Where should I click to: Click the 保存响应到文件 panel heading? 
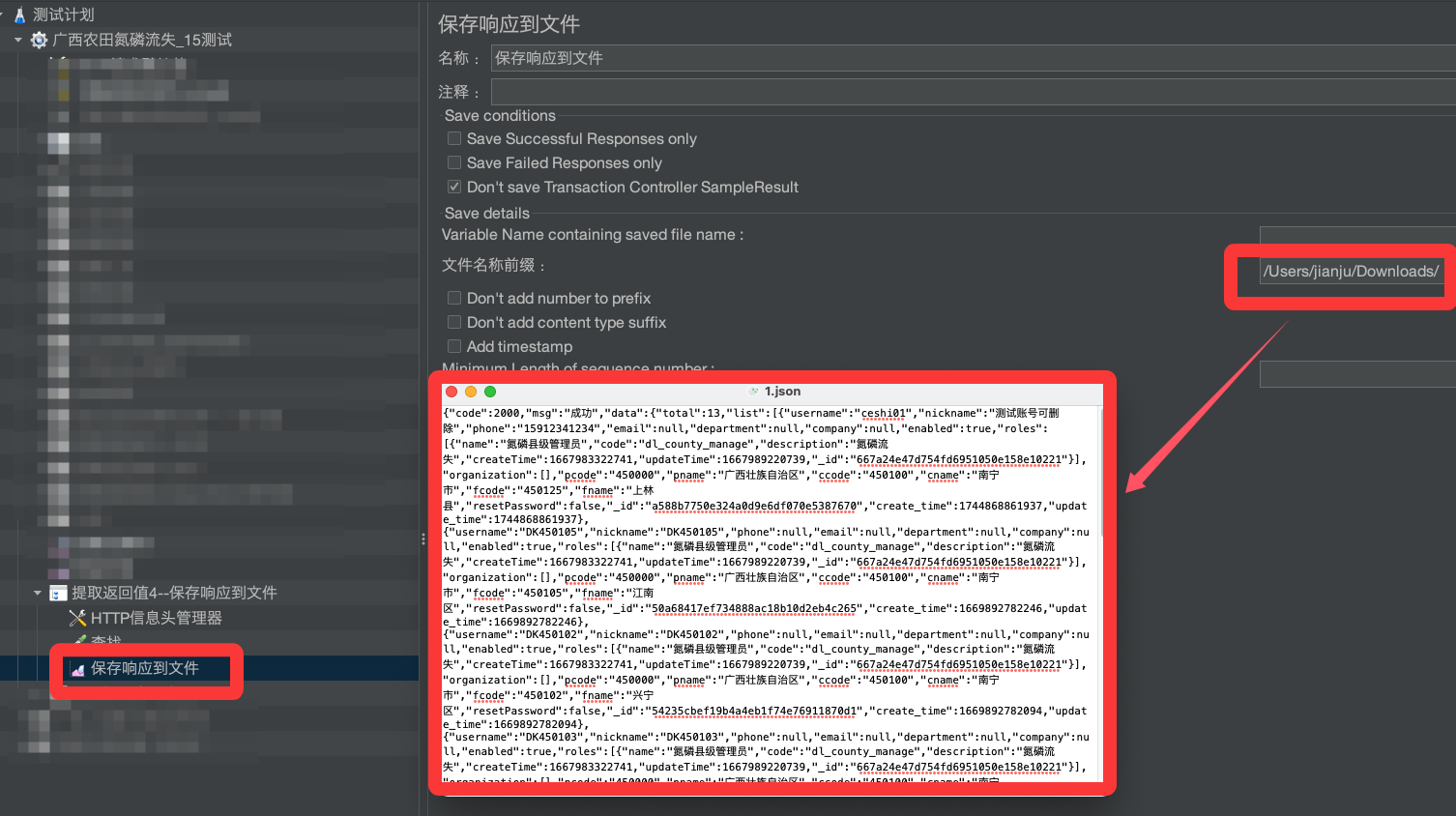pyautogui.click(x=509, y=24)
